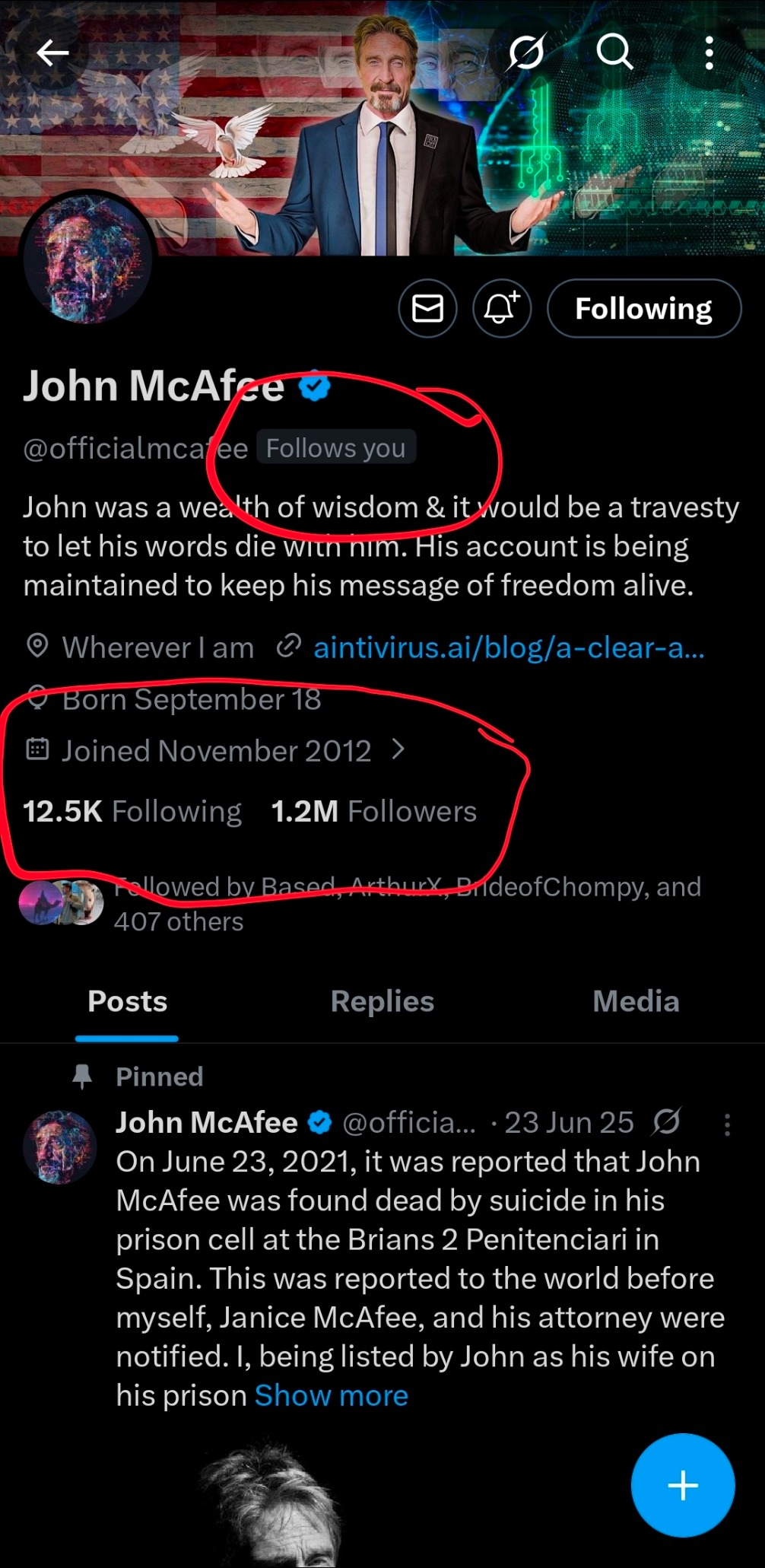The width and height of the screenshot is (765, 1568).
Task: Open the Followed by Based, ArthurX list
Action: coord(406,904)
